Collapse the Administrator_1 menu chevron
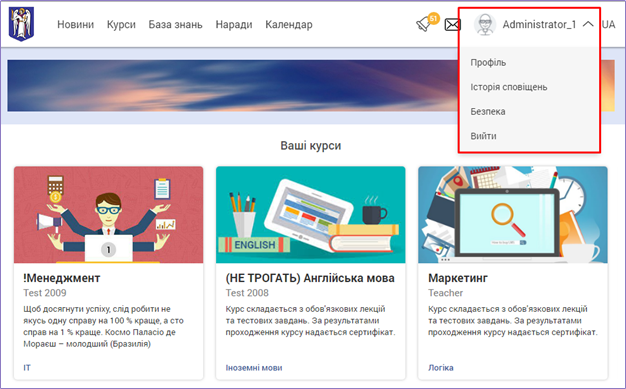Image resolution: width=626 pixels, height=389 pixels. click(588, 24)
